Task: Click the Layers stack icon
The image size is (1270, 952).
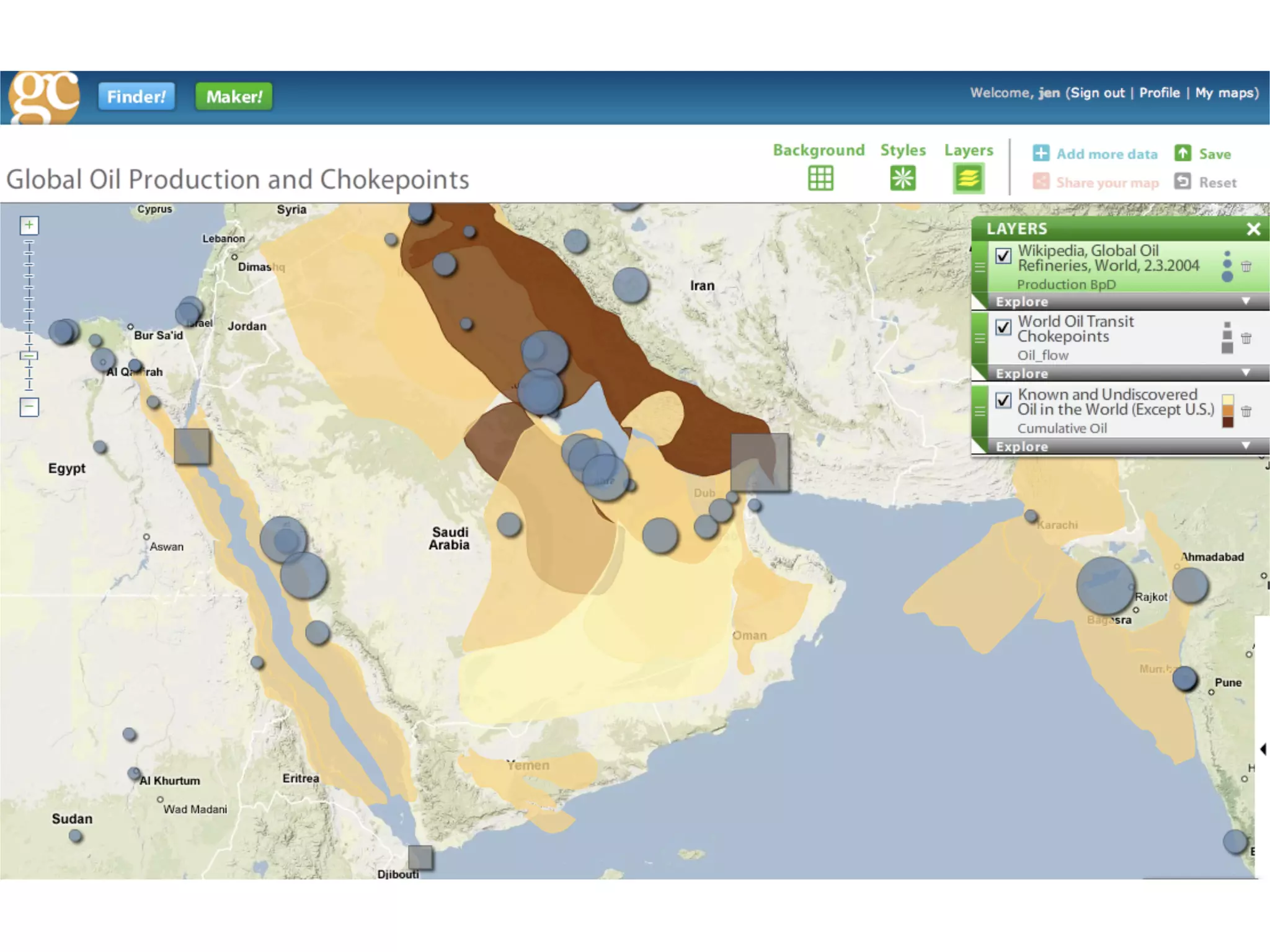Action: pyautogui.click(x=968, y=178)
